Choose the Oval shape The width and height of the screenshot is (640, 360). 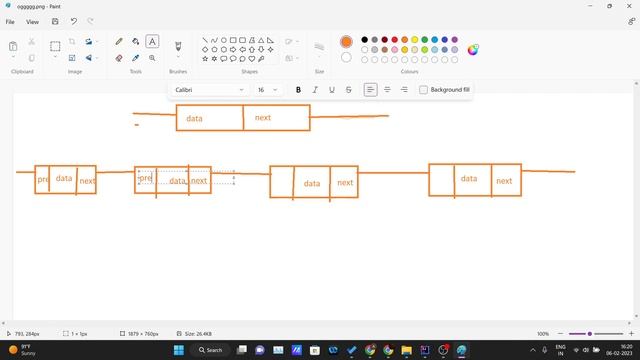[224, 40]
